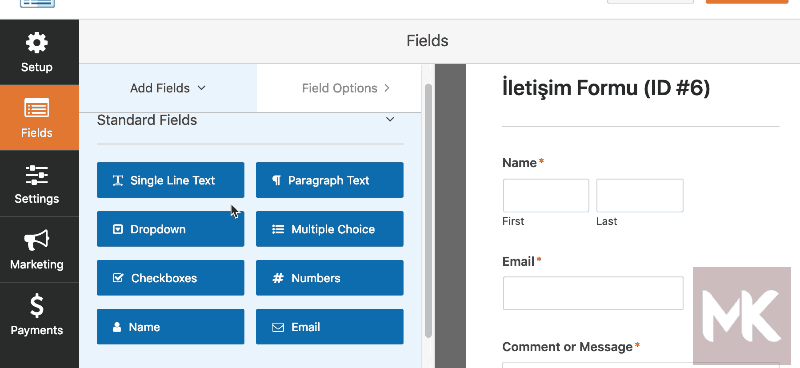Click the First name input in preview

coord(545,195)
